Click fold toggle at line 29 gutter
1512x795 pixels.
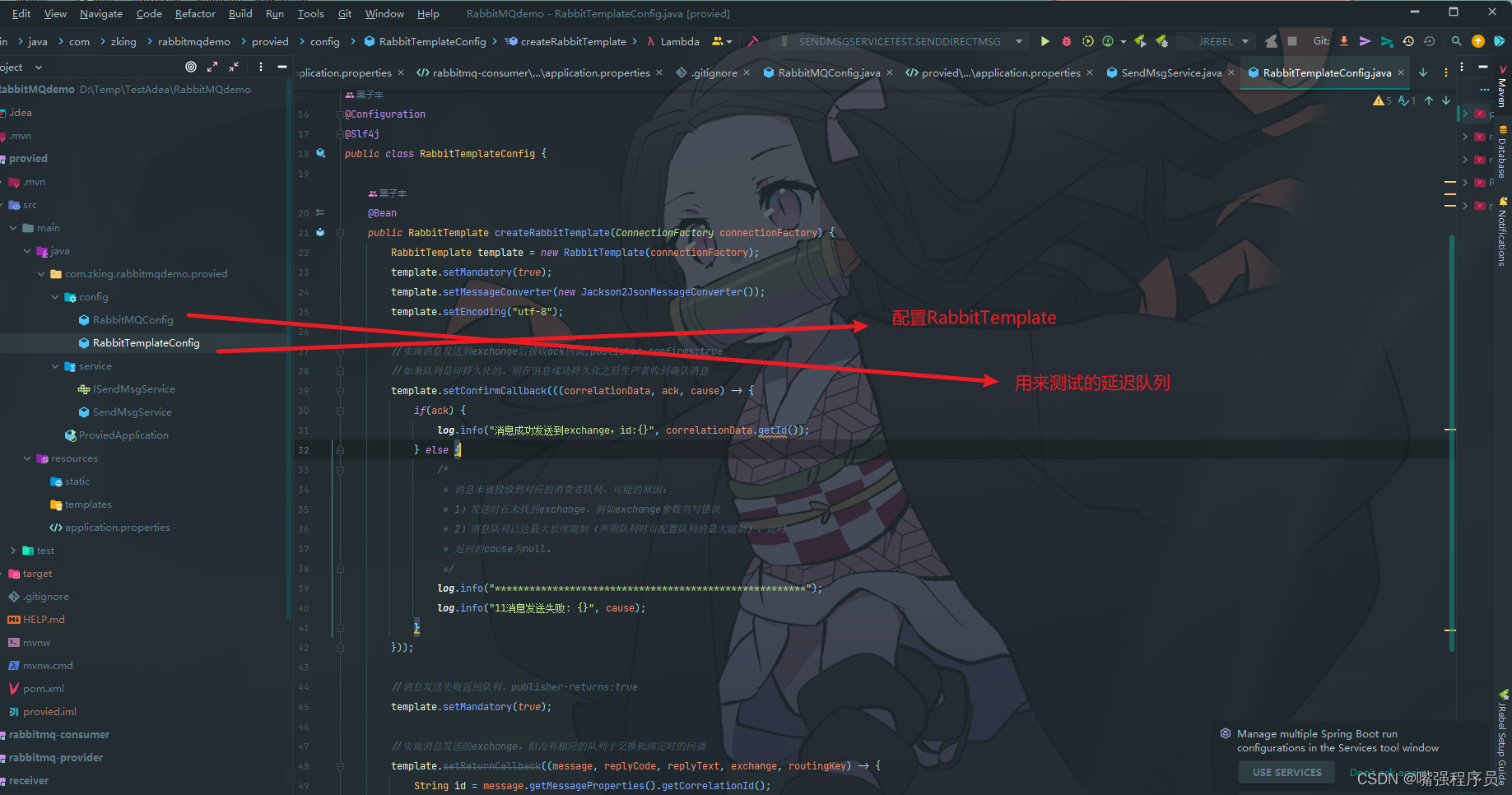pos(339,390)
